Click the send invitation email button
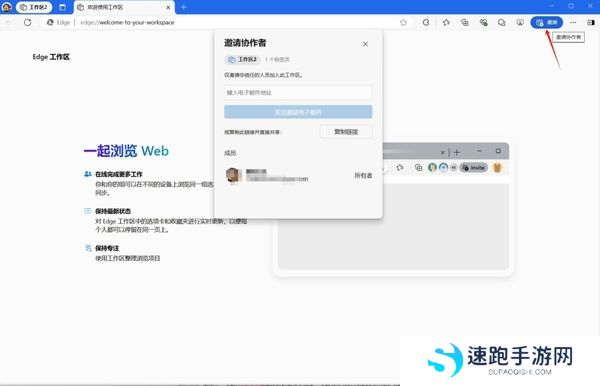This screenshot has height=386, width=600. [298, 112]
